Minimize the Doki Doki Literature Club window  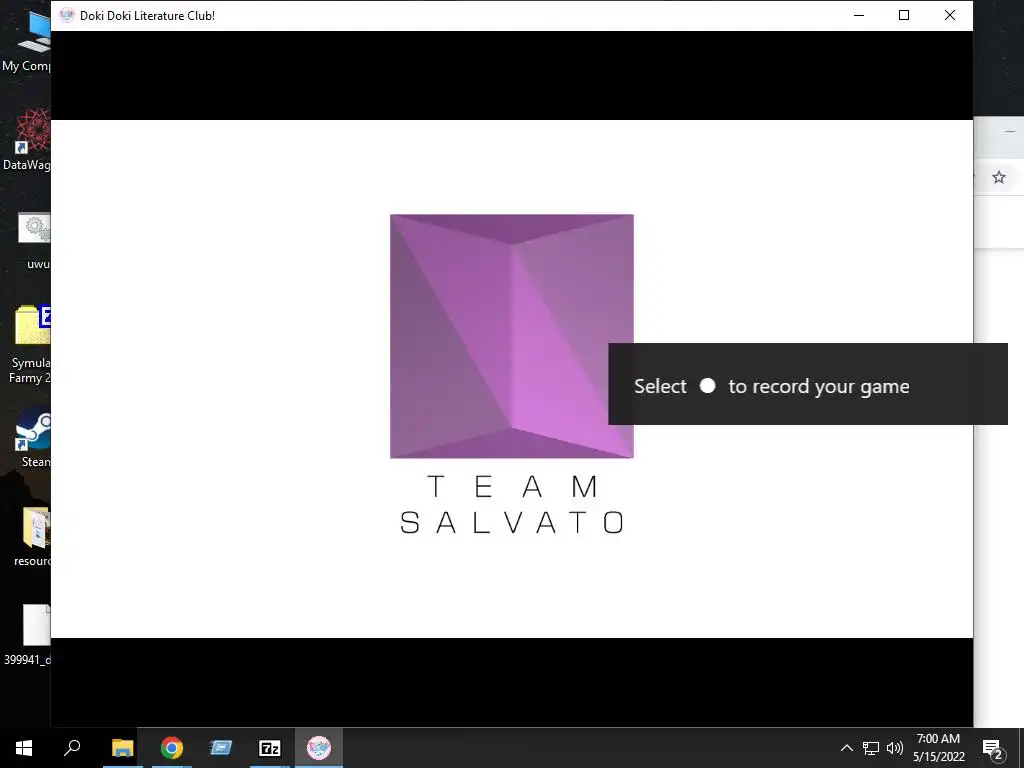pyautogui.click(x=859, y=15)
